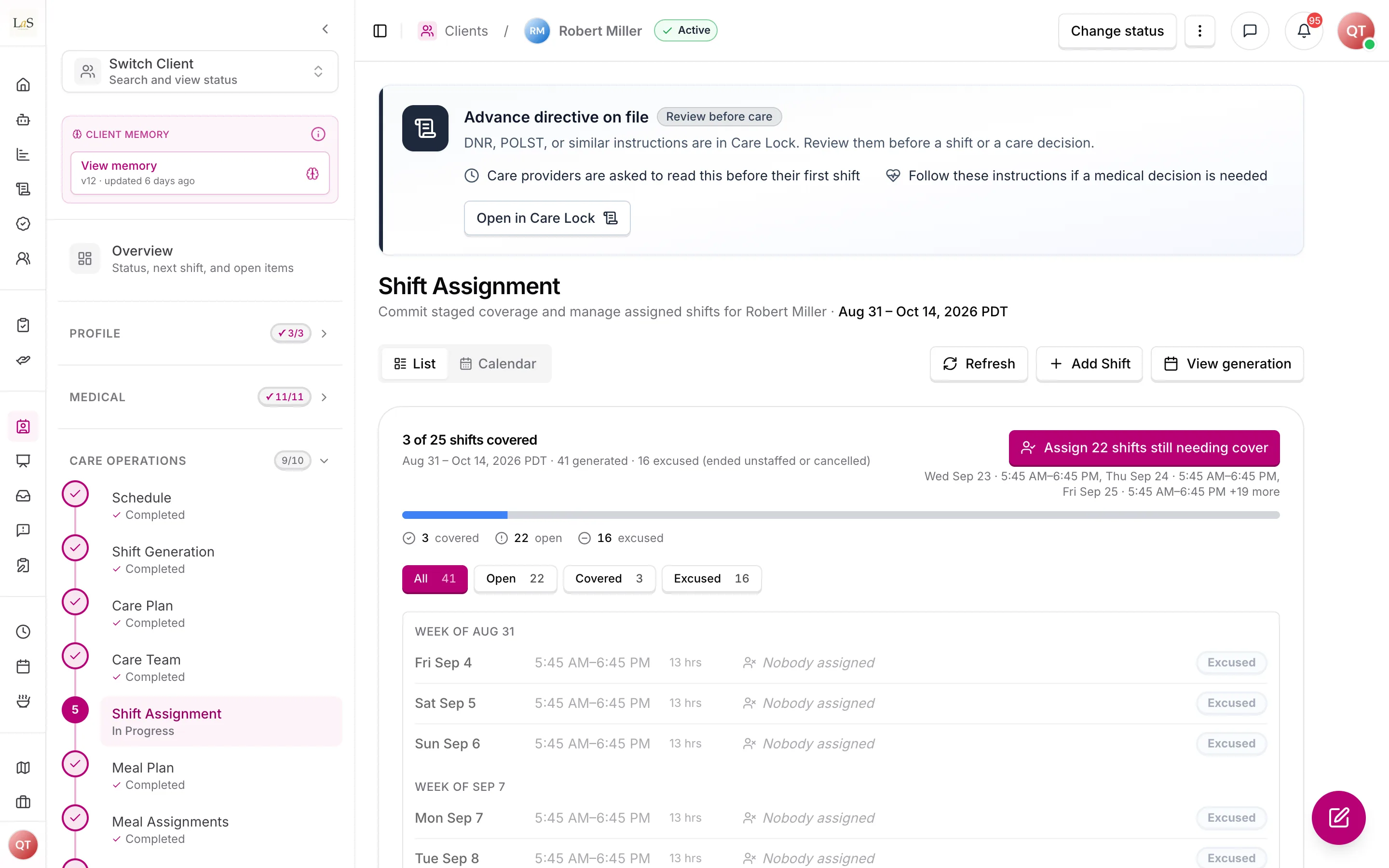Open the map icon in left rail
This screenshot has width=1389, height=868.
tap(23, 768)
